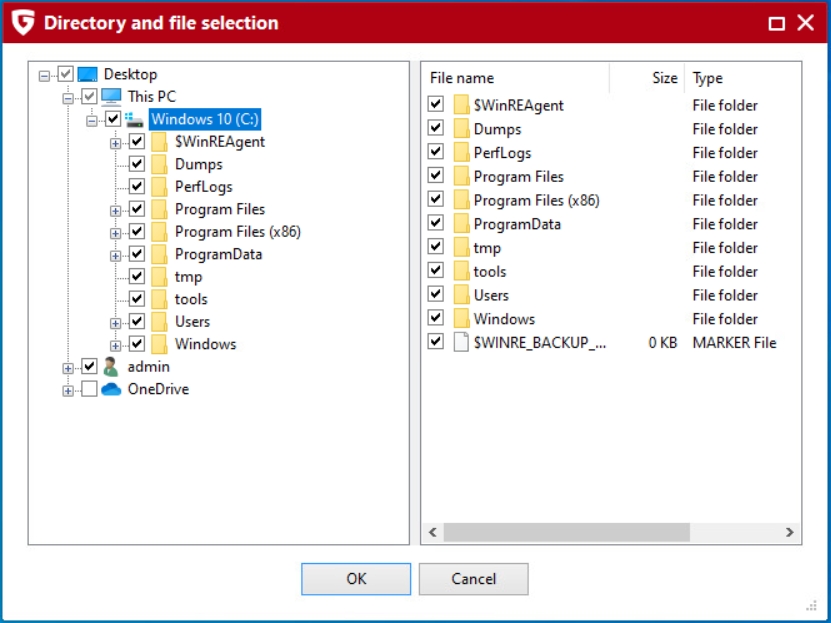Click the admin user icon in tree
831x623 pixels.
pos(111,367)
